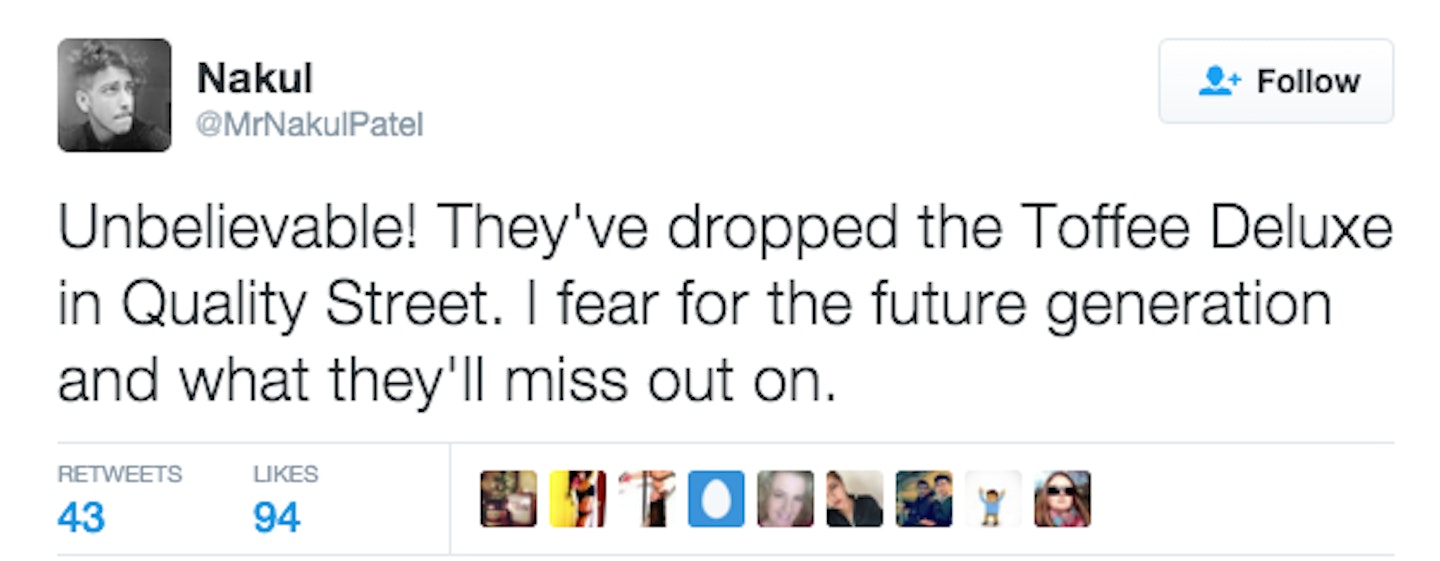Open the liker avatar with yellow background
This screenshot has height=561, width=1440.
point(578,499)
